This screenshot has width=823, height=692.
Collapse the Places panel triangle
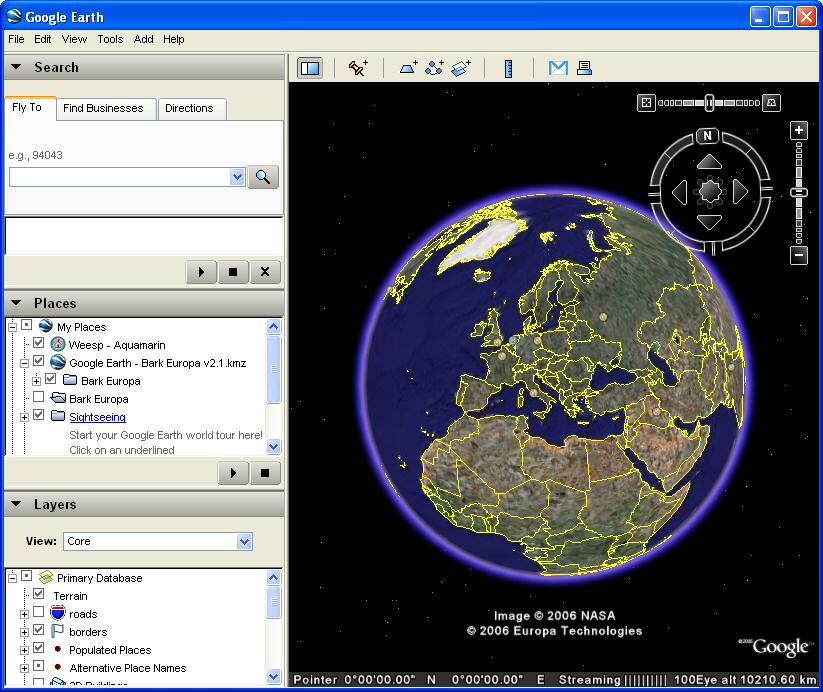(x=16, y=303)
